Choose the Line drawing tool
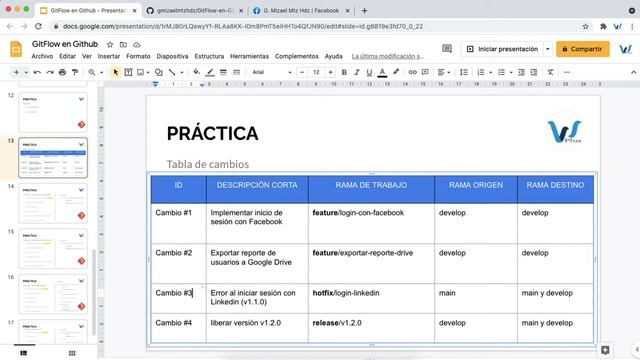The image size is (640, 360). [172, 72]
